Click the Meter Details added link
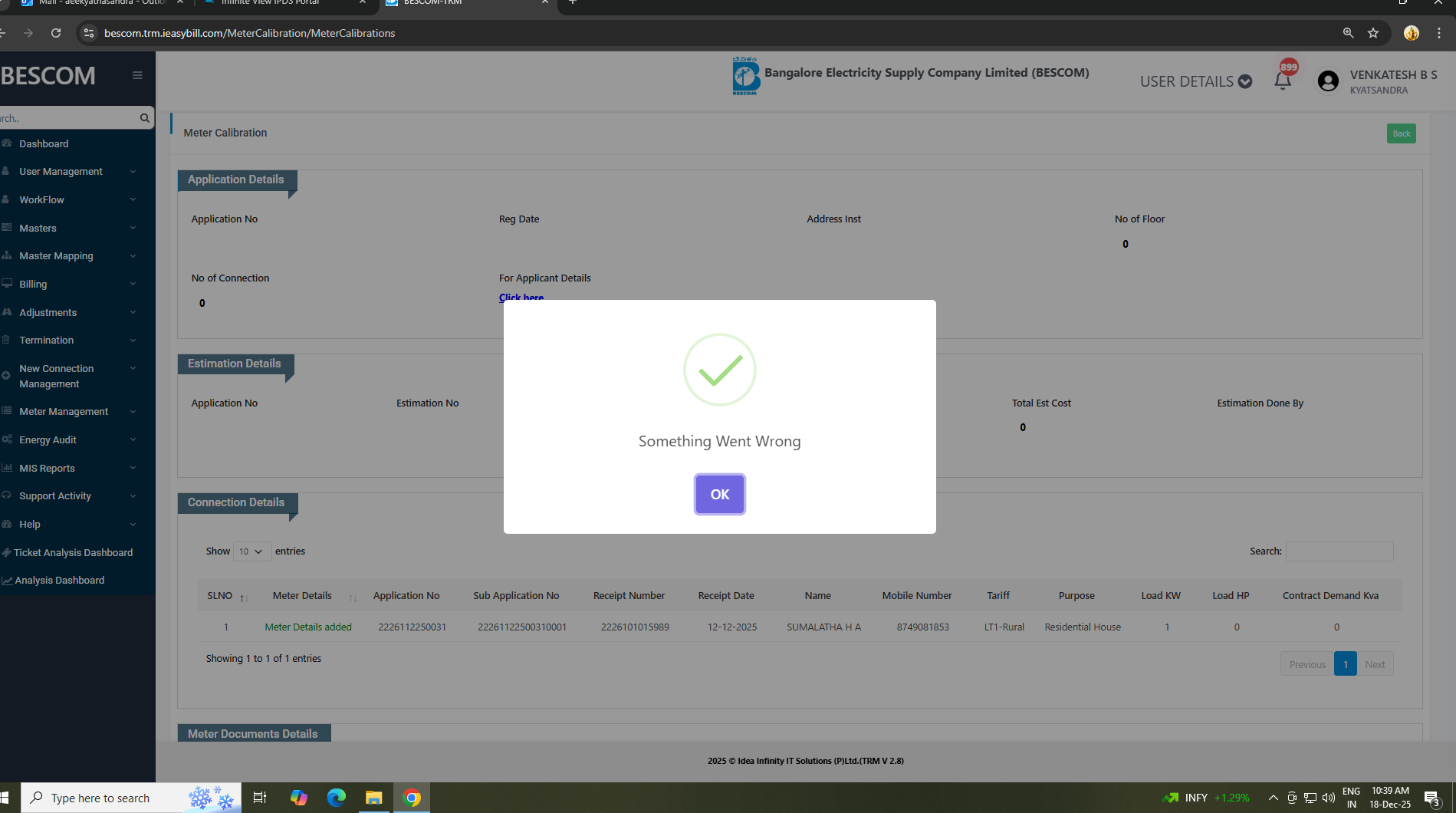 (308, 627)
